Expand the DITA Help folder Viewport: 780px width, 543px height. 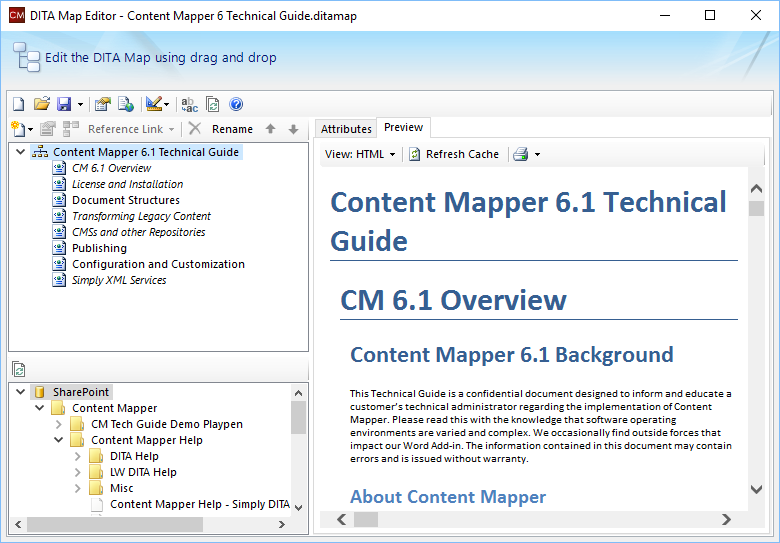pos(78,456)
